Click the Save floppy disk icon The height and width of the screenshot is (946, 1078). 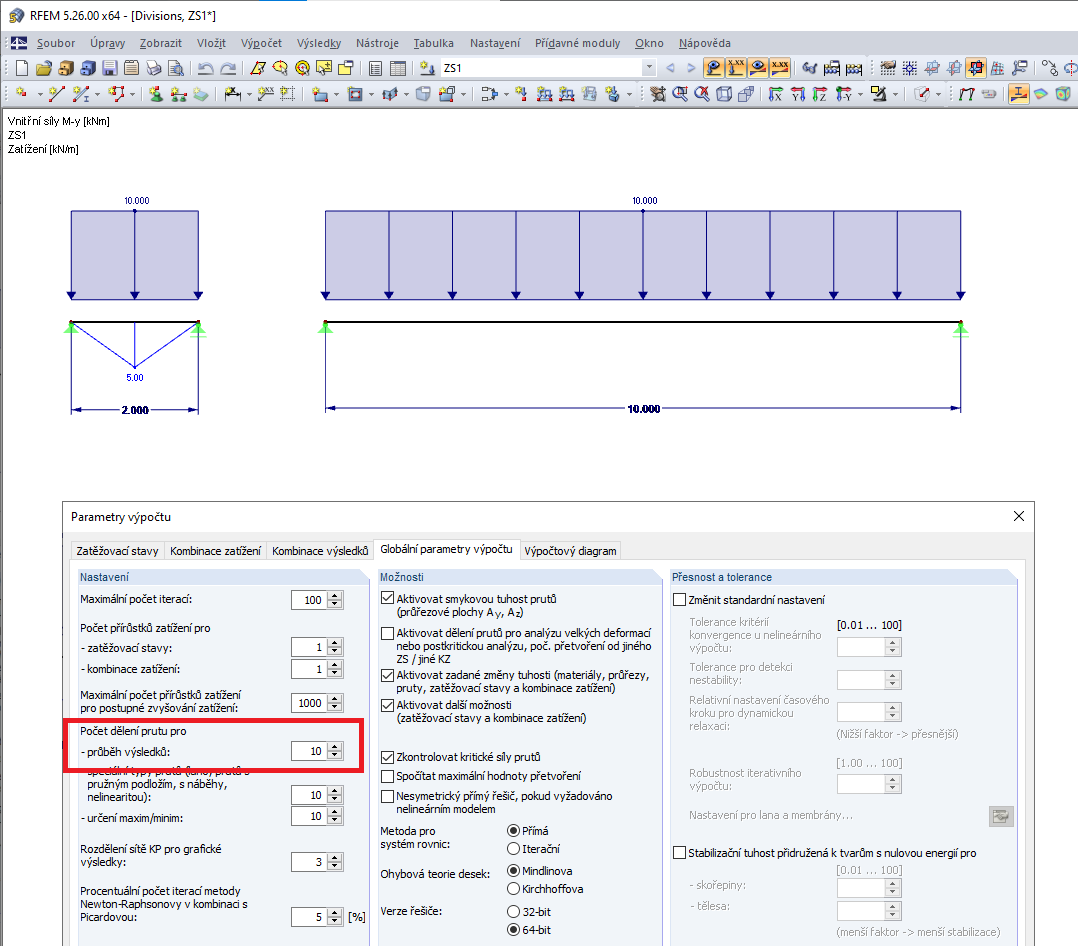pyautogui.click(x=110, y=68)
